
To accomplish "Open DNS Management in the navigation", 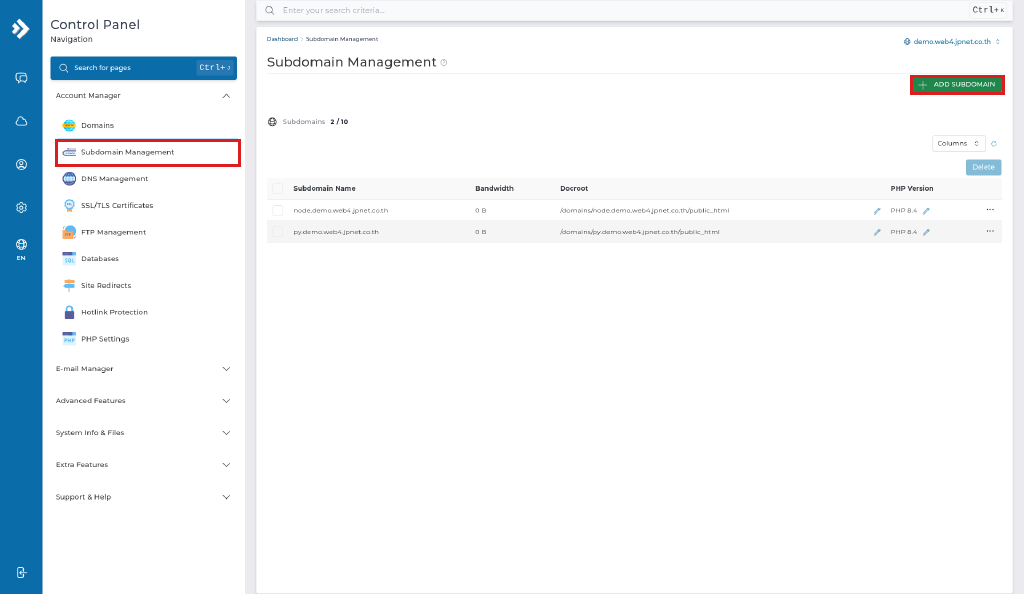I will (x=114, y=179).
